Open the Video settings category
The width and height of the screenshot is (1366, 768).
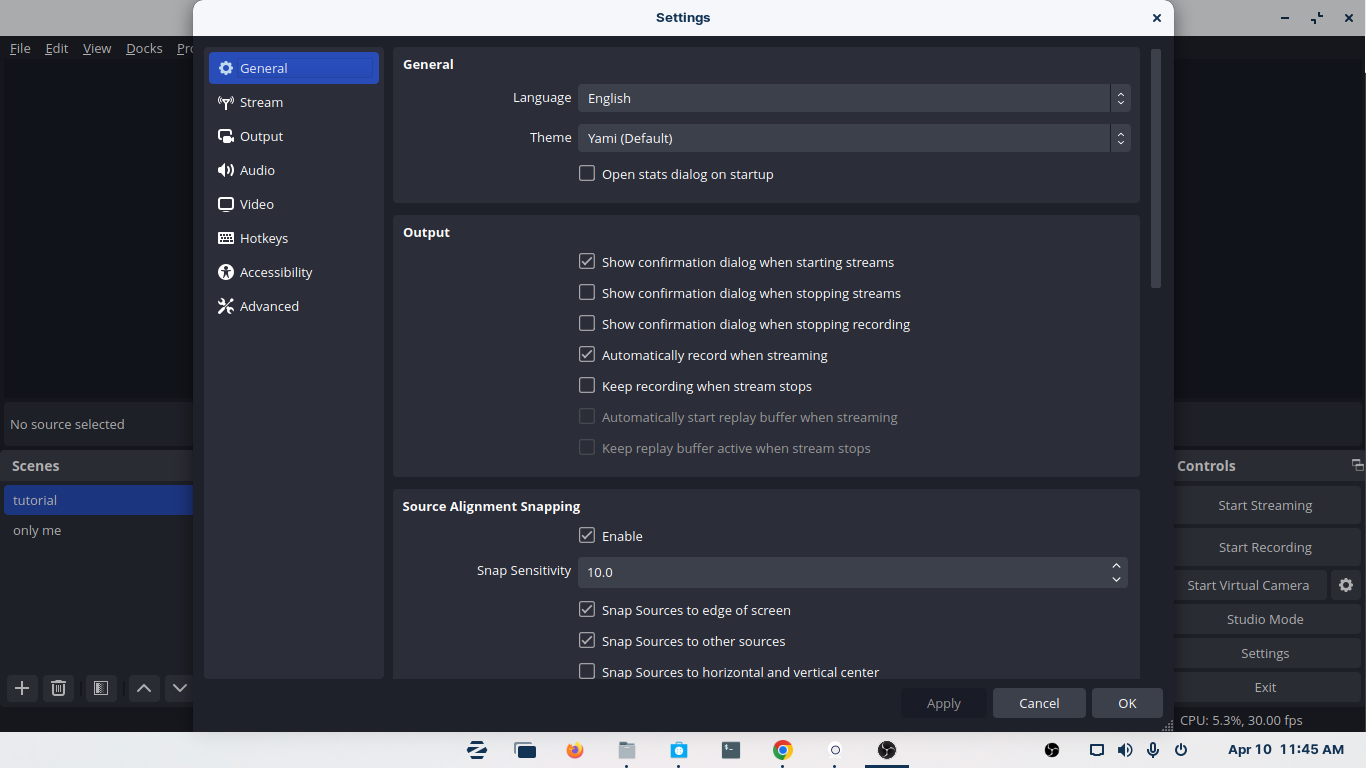click(256, 204)
